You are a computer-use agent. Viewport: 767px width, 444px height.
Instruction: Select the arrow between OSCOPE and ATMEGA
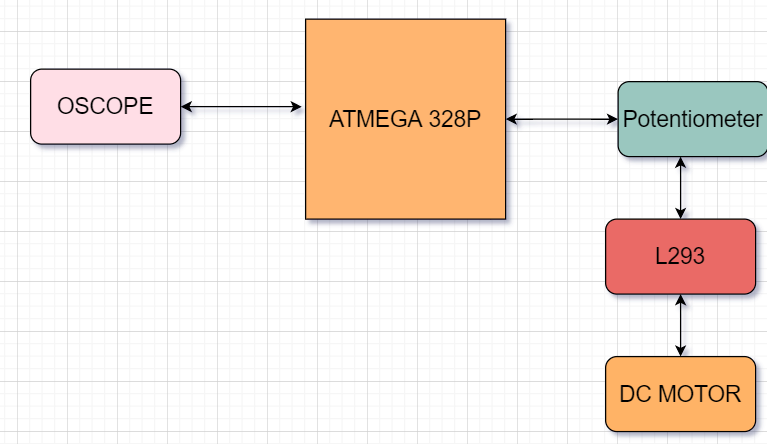click(242, 107)
